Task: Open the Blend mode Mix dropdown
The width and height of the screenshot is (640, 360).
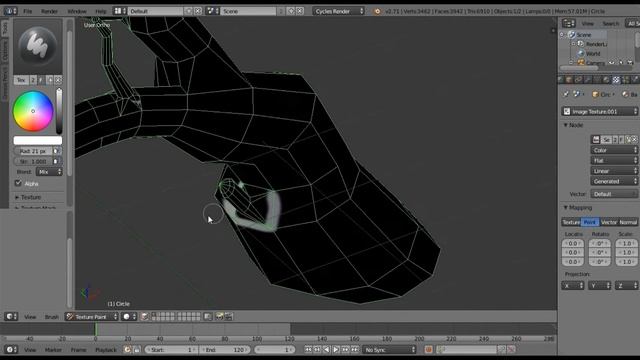Action: [49, 172]
